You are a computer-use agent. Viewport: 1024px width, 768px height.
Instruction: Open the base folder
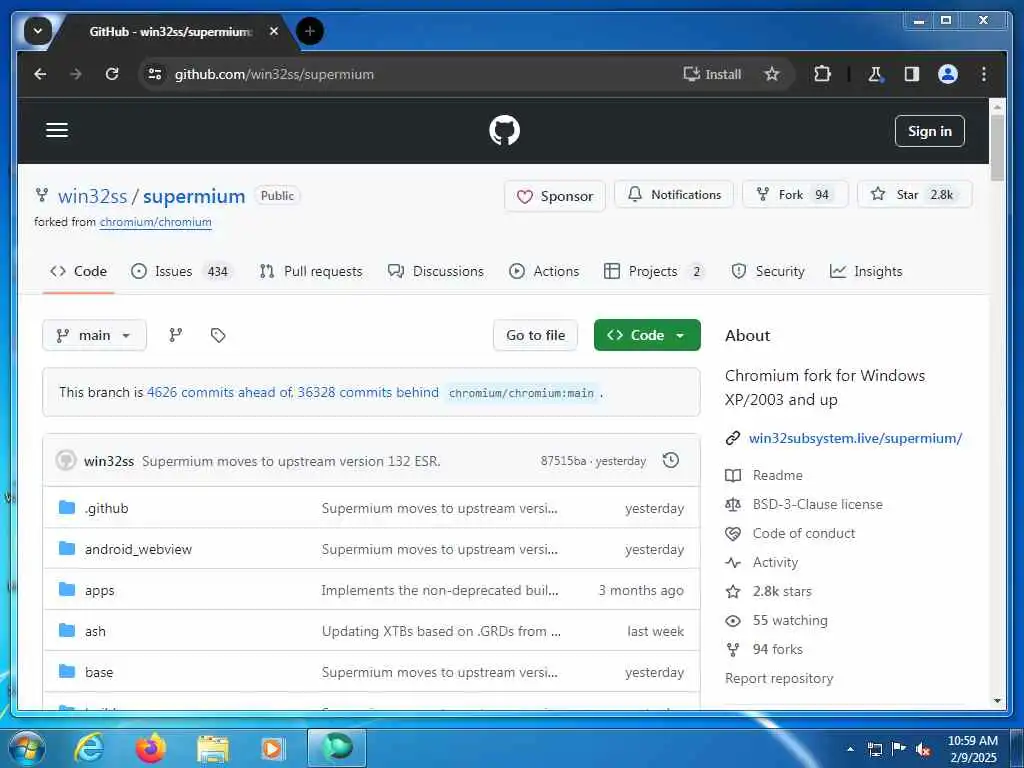pos(99,673)
